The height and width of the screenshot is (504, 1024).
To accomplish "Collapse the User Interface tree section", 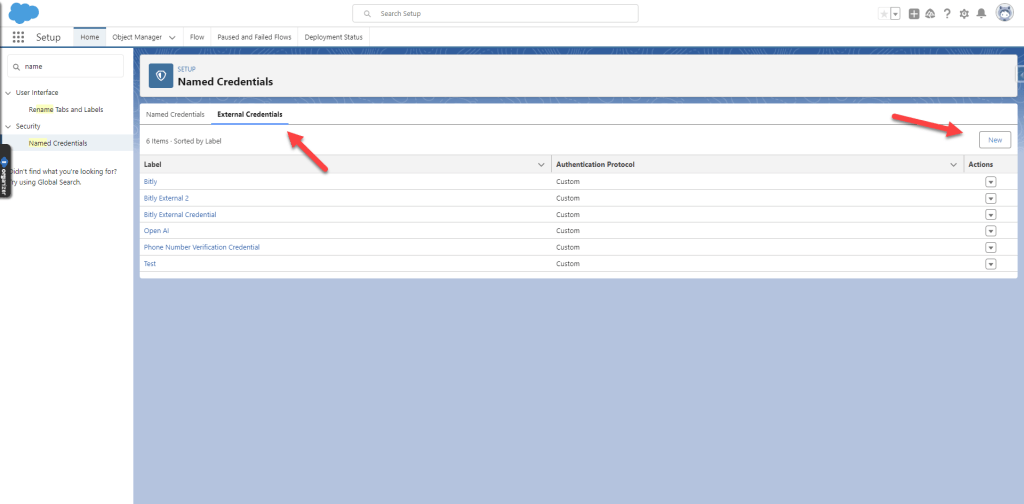I will (x=8, y=93).
